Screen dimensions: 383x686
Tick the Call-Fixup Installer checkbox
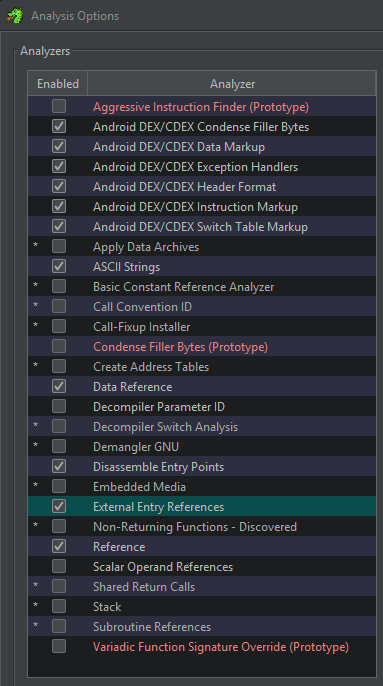[x=59, y=326]
